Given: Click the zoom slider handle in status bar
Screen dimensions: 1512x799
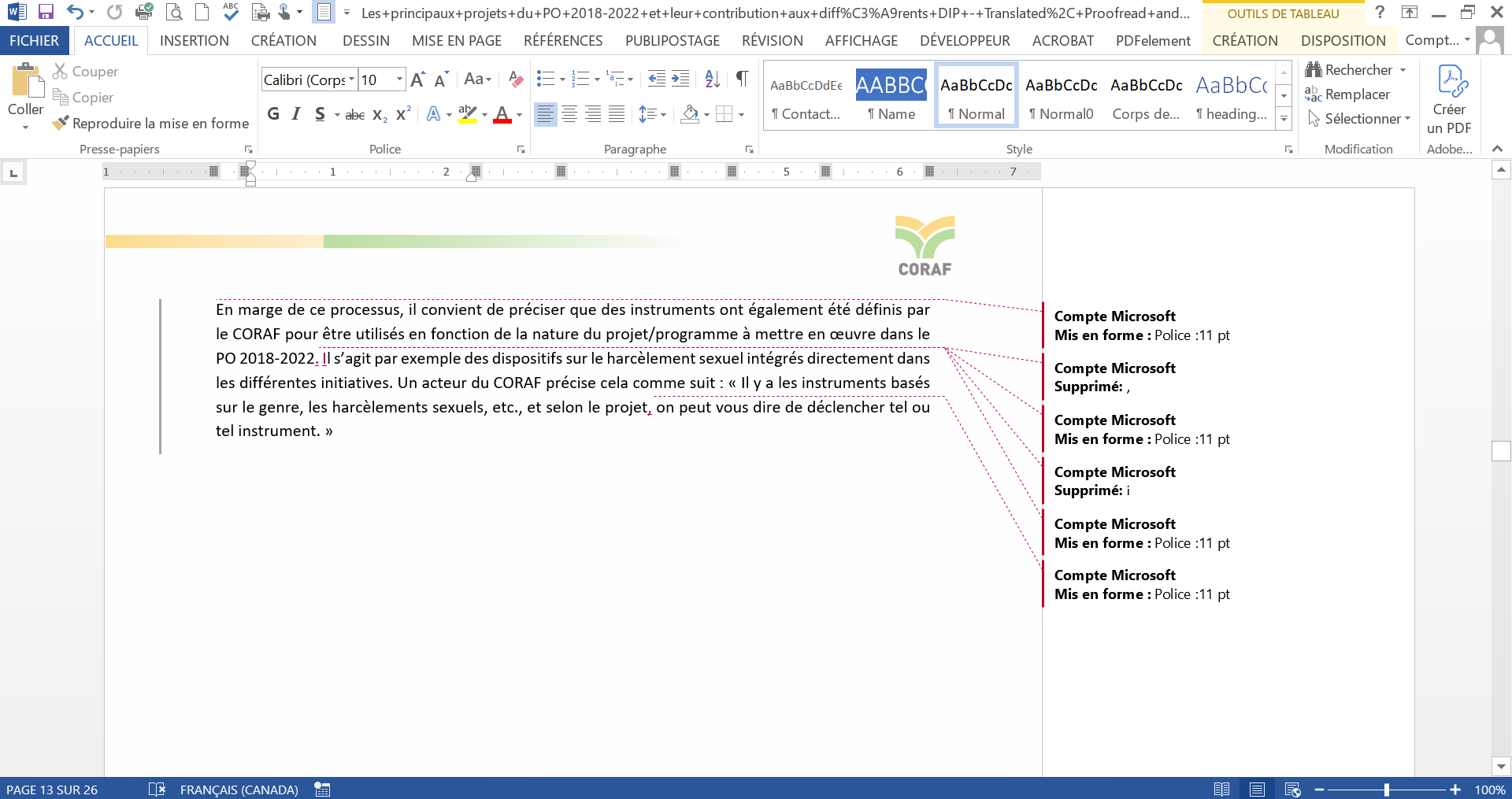Looking at the screenshot, I should [x=1386, y=790].
